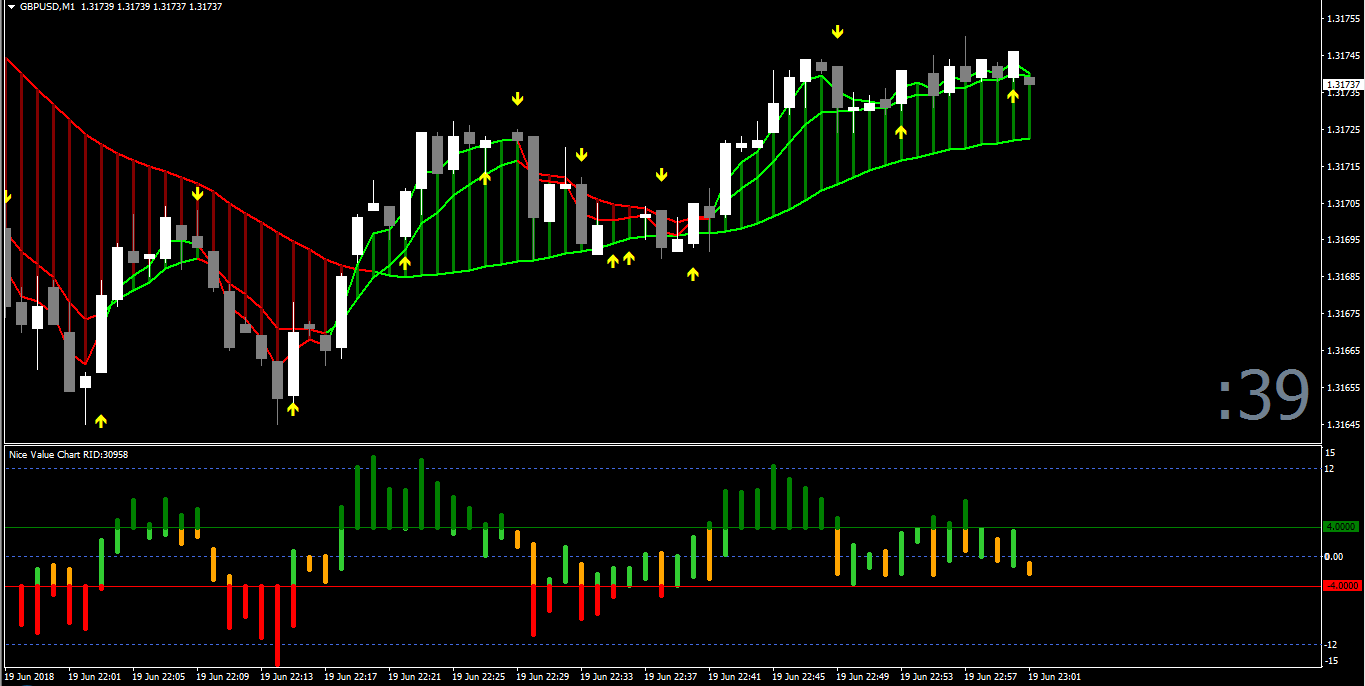1365x686 pixels.
Task: Click the 19 Jun 2018 date label
Action: tap(28, 677)
